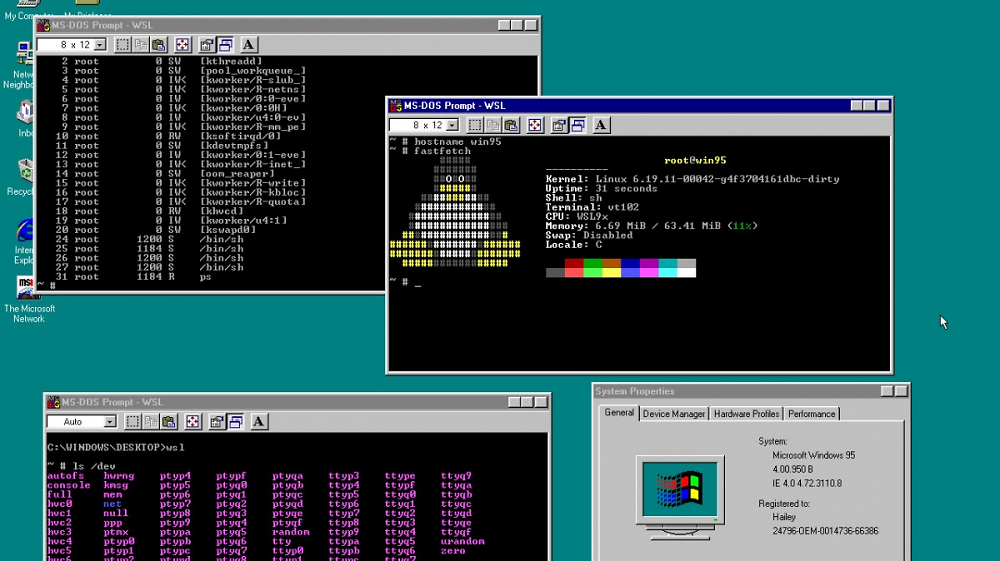This screenshot has width=1000, height=561.
Task: Click Font 'A' button in ls /dev window
Action: 258,421
